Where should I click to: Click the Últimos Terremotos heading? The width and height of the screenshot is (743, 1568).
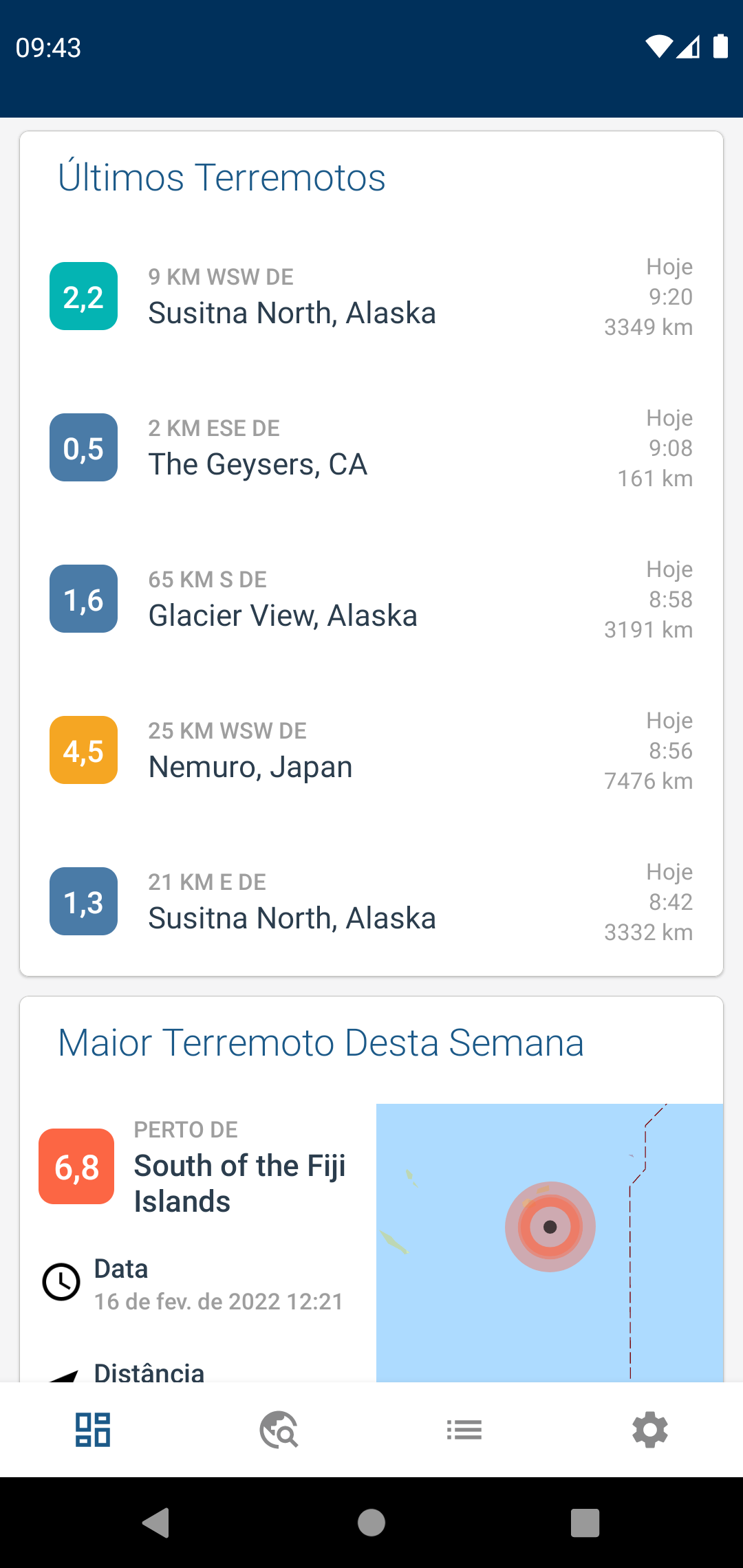(222, 177)
